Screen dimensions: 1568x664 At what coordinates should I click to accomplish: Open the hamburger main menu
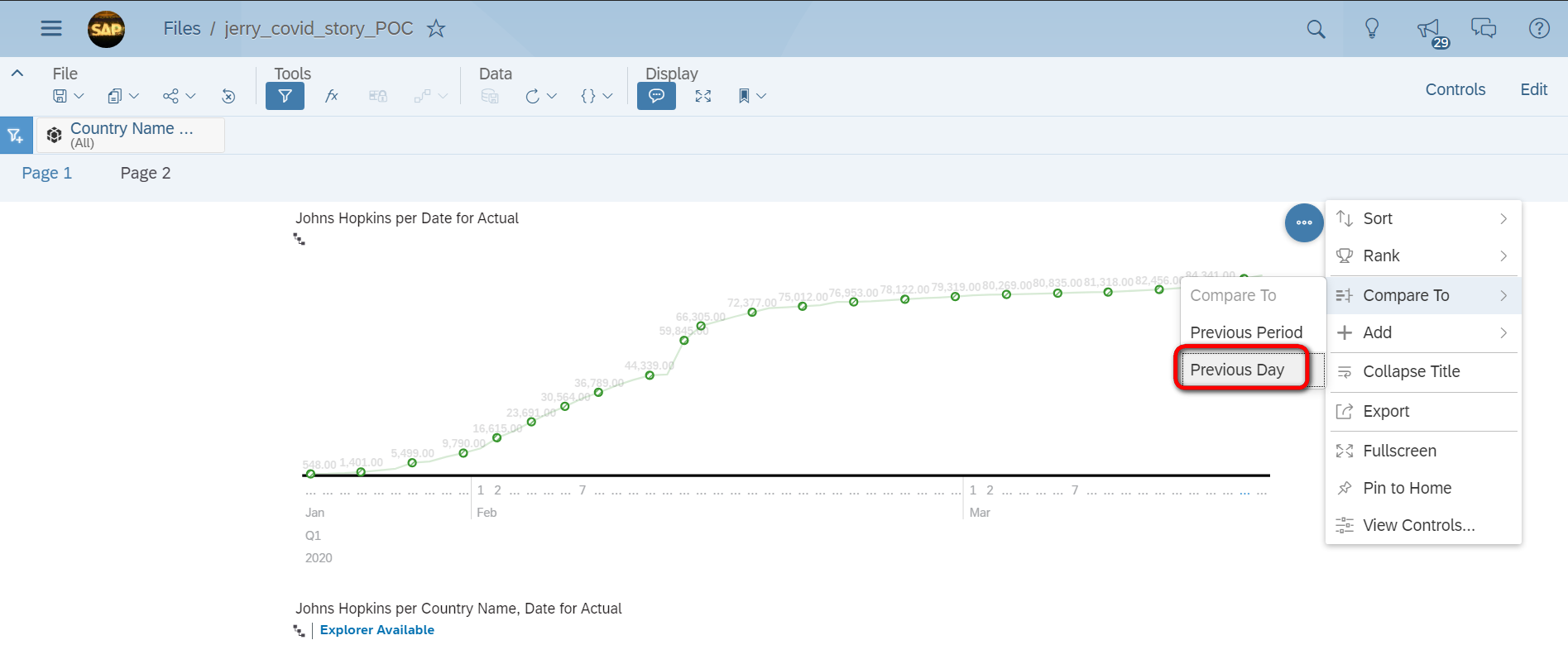click(51, 28)
